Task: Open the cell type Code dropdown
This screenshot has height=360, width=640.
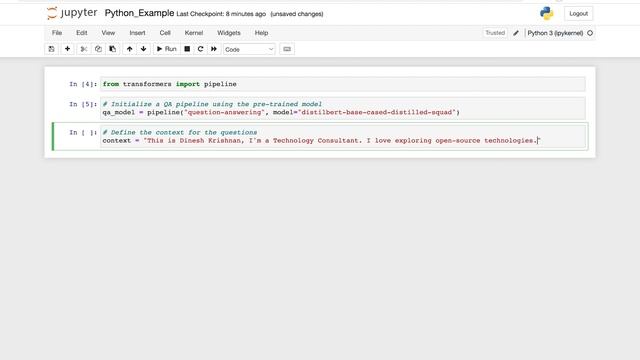Action: [249, 49]
